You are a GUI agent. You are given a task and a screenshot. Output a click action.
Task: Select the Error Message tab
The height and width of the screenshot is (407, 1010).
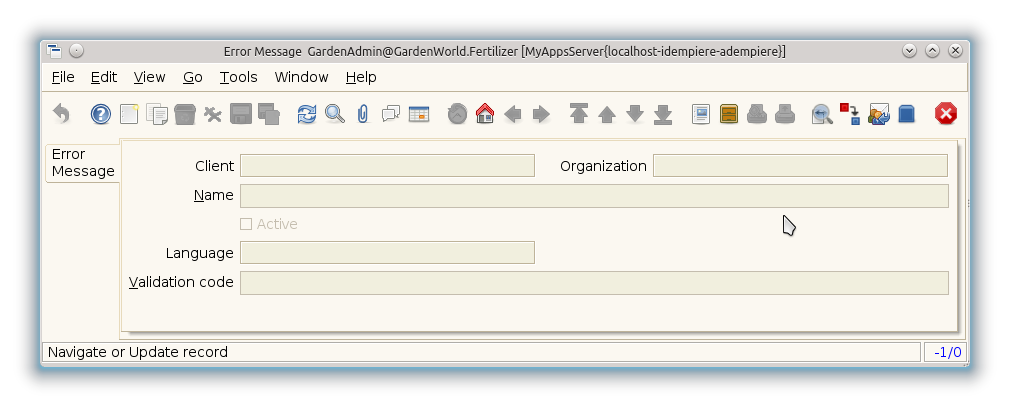83,163
